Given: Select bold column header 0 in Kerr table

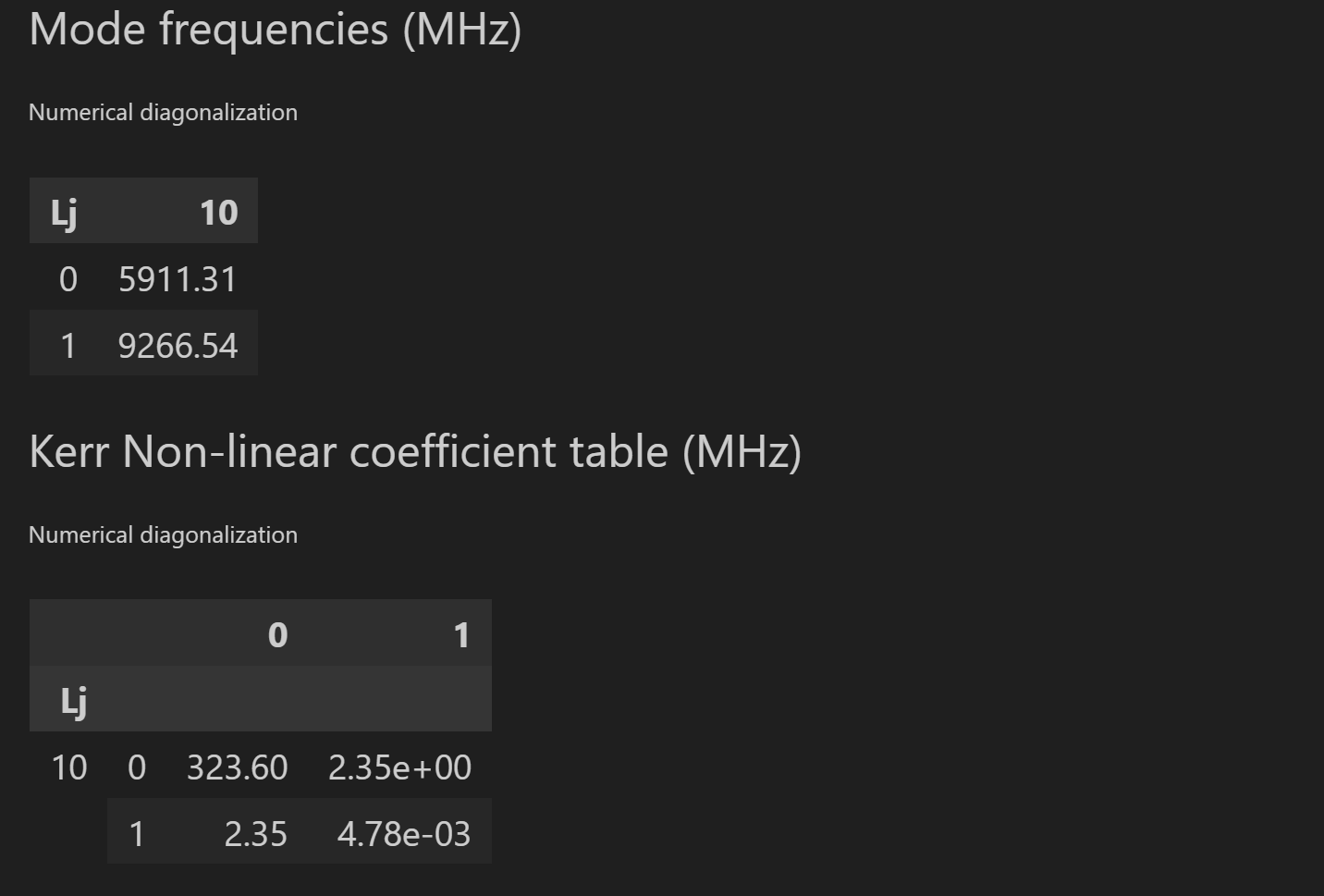Looking at the screenshot, I should [x=277, y=634].
